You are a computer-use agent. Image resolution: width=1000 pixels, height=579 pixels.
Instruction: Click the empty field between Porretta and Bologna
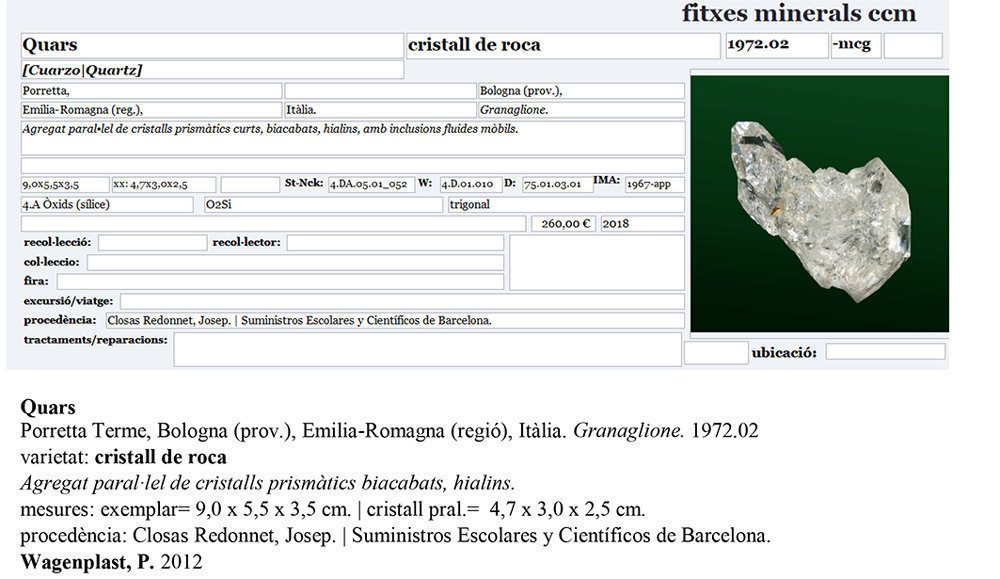pos(380,91)
